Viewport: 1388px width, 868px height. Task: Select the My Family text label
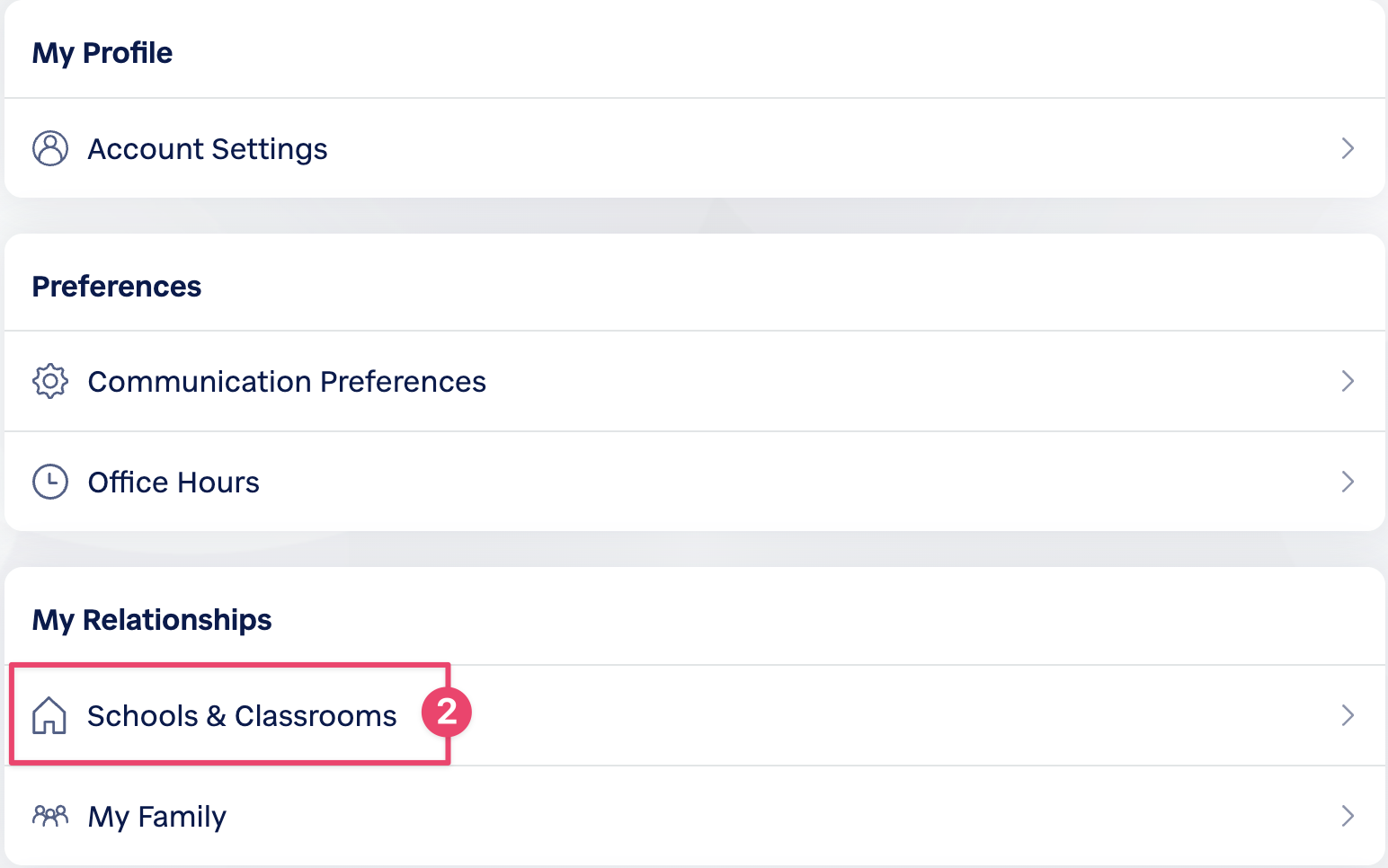pos(157,817)
